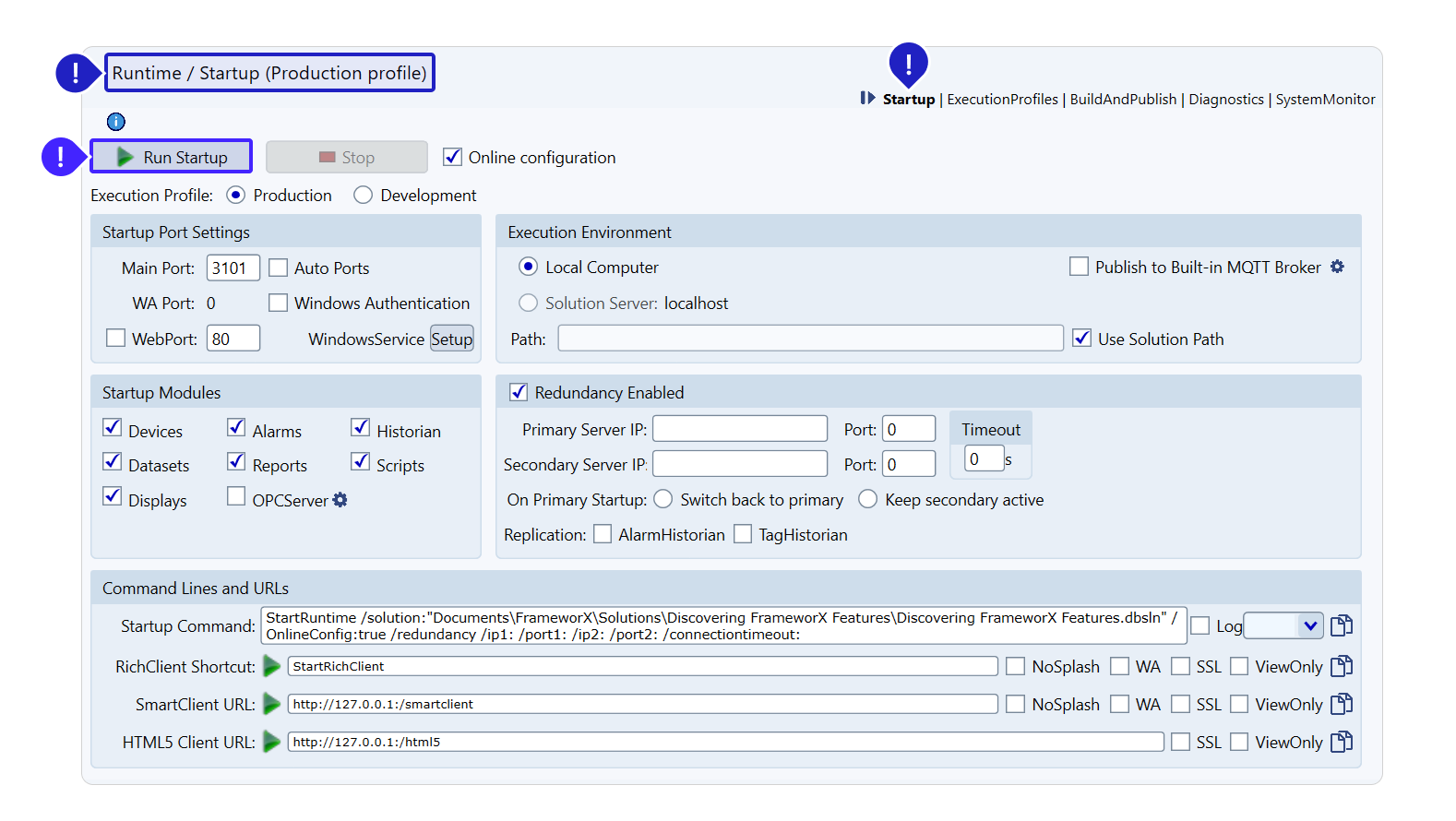Toggle Use Solution Path checkbox

click(1081, 338)
